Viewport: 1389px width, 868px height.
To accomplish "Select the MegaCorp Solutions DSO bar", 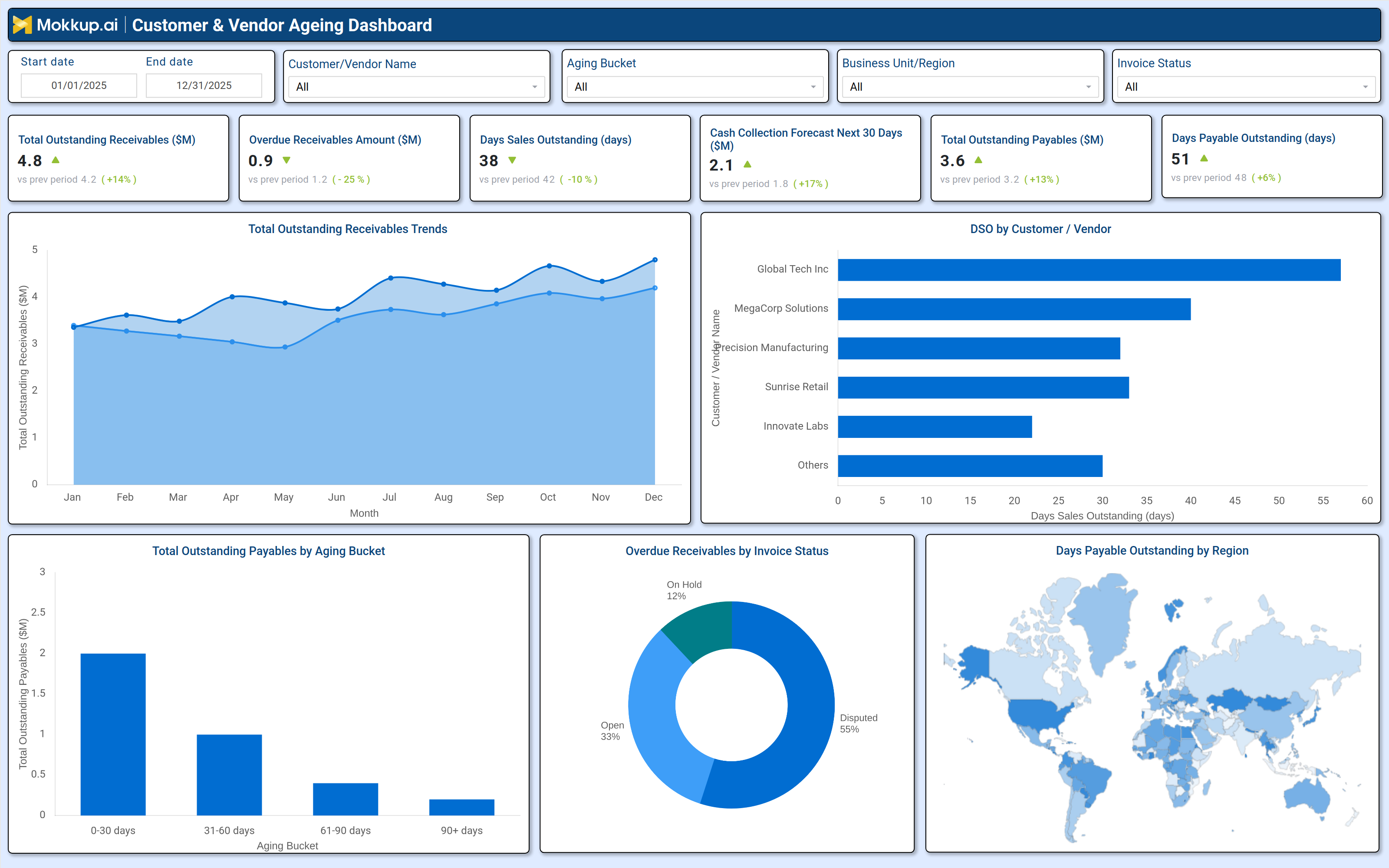I will tap(1014, 309).
